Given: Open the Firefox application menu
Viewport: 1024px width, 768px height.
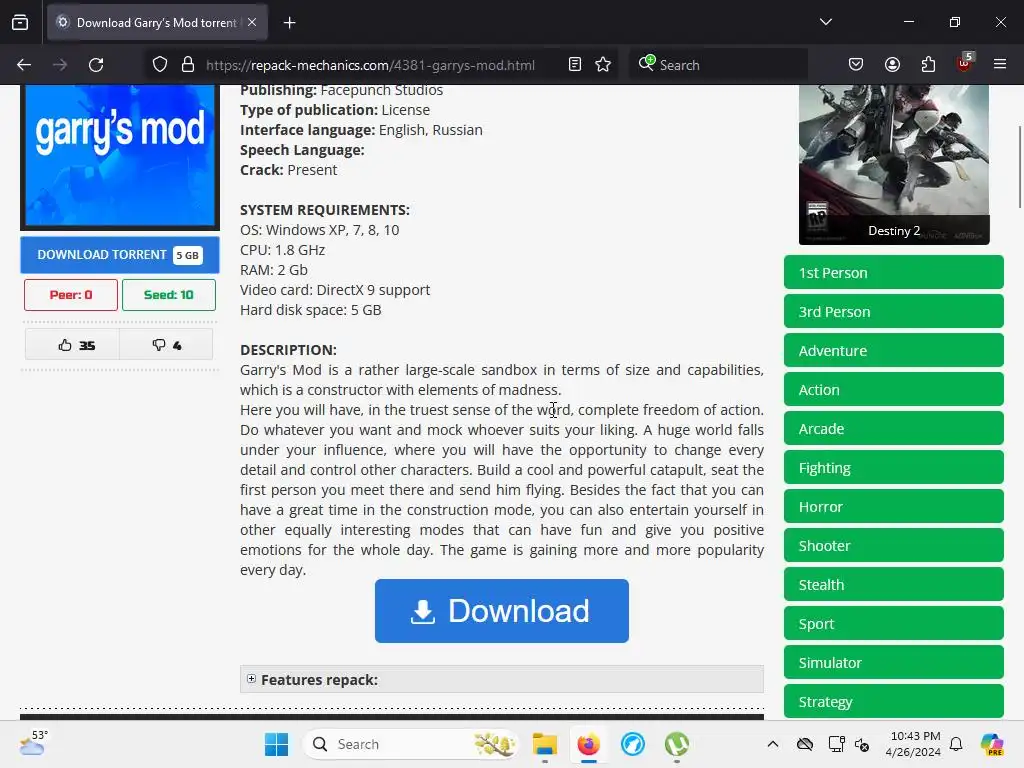Looking at the screenshot, I should 1000,64.
